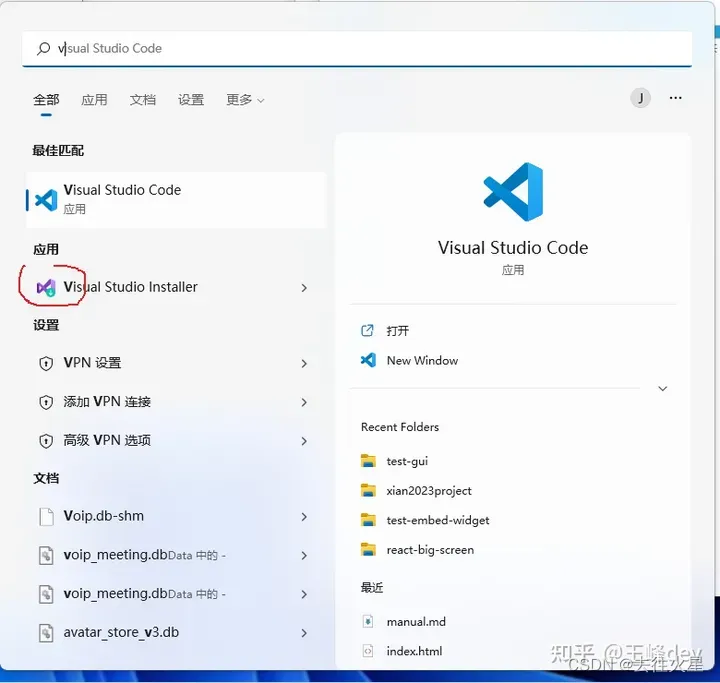Expand the 高级 VPN 选项 chevron
Image resolution: width=720 pixels, height=683 pixels.
[304, 441]
